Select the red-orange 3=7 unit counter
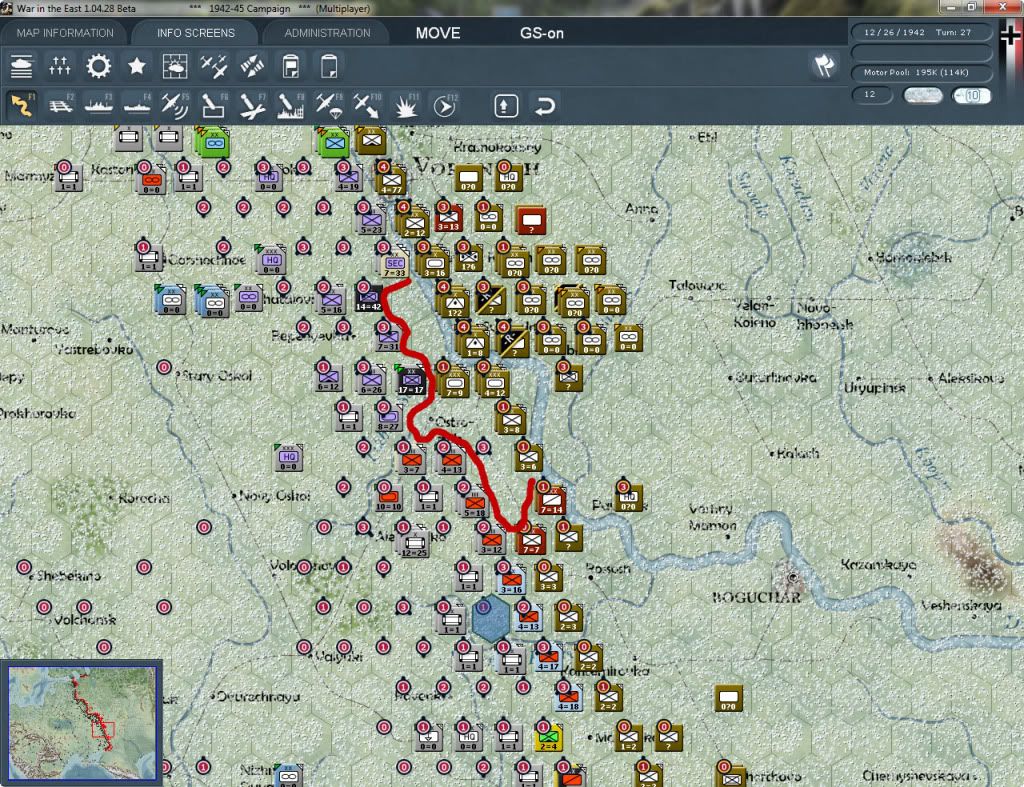Image resolution: width=1024 pixels, height=787 pixels. (411, 461)
